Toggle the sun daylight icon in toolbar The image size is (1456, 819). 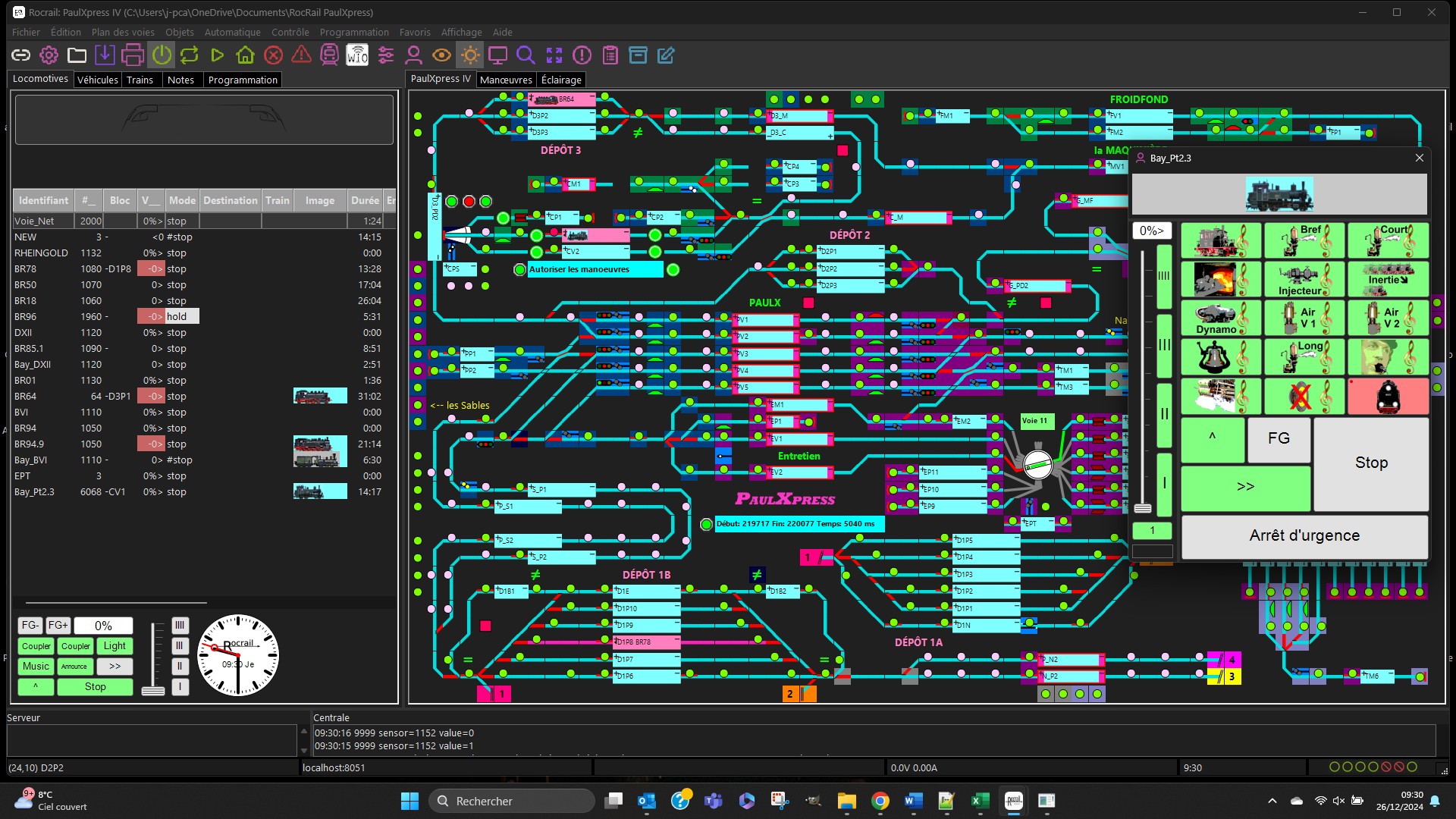[x=470, y=55]
